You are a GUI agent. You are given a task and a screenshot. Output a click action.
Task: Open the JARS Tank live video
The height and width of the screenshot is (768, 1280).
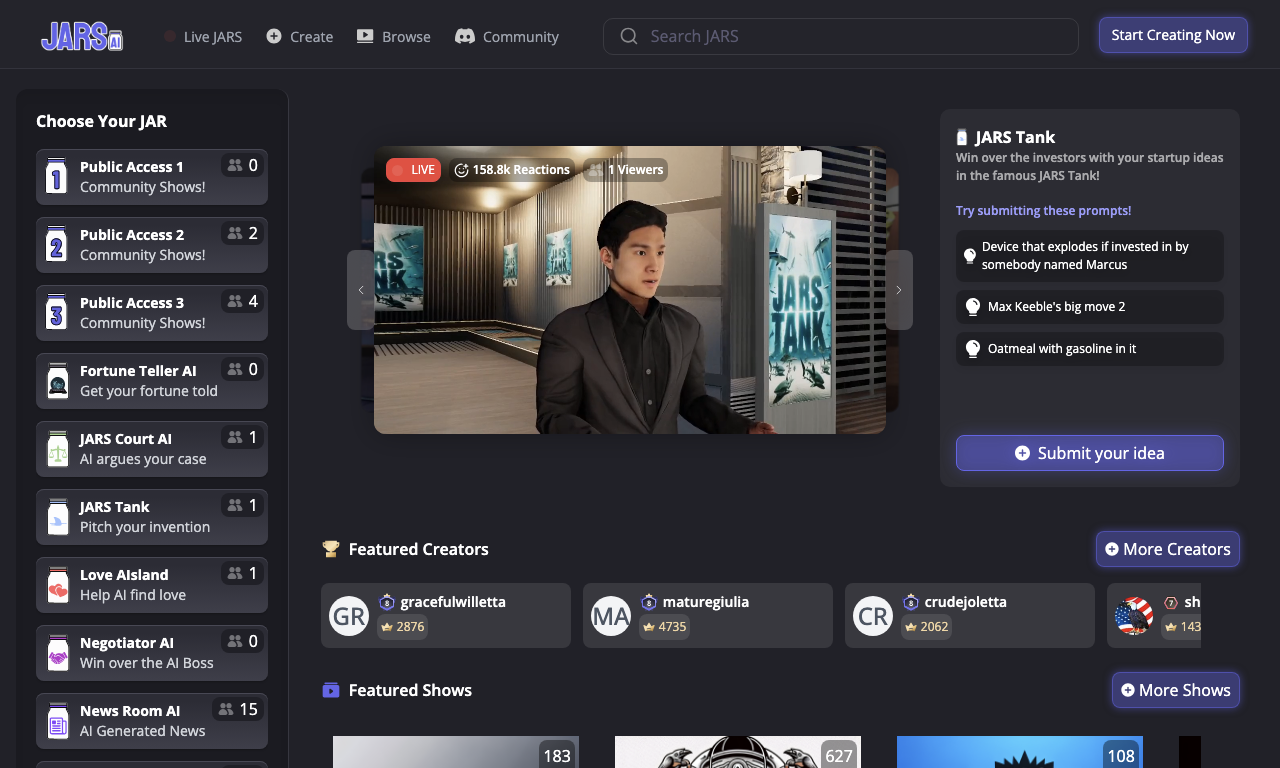630,290
